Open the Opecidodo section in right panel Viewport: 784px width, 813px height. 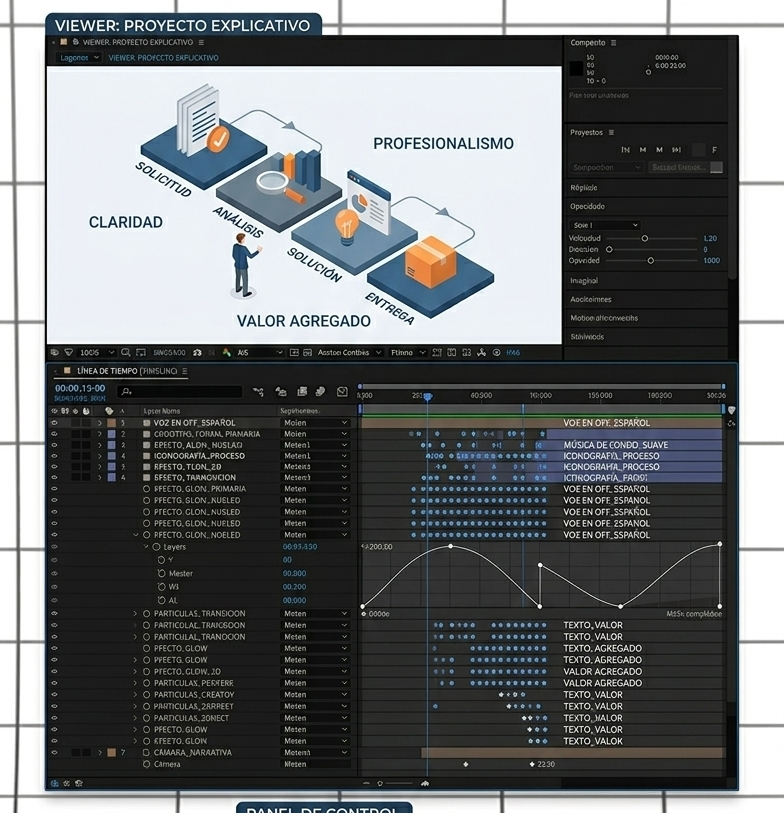pyautogui.click(x=587, y=206)
